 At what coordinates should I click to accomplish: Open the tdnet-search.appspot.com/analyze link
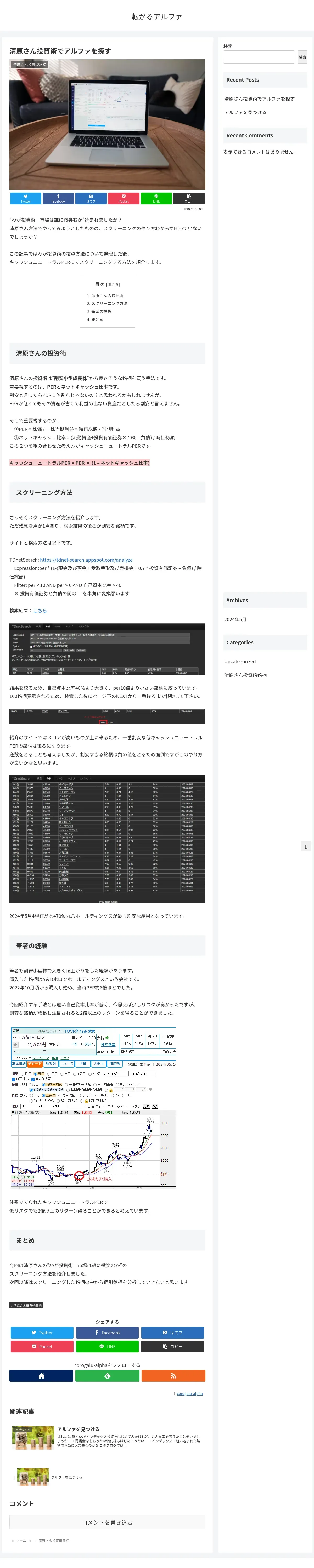(86, 560)
